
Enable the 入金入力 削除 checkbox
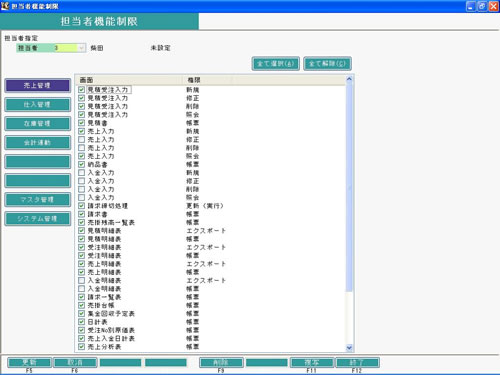click(x=81, y=189)
